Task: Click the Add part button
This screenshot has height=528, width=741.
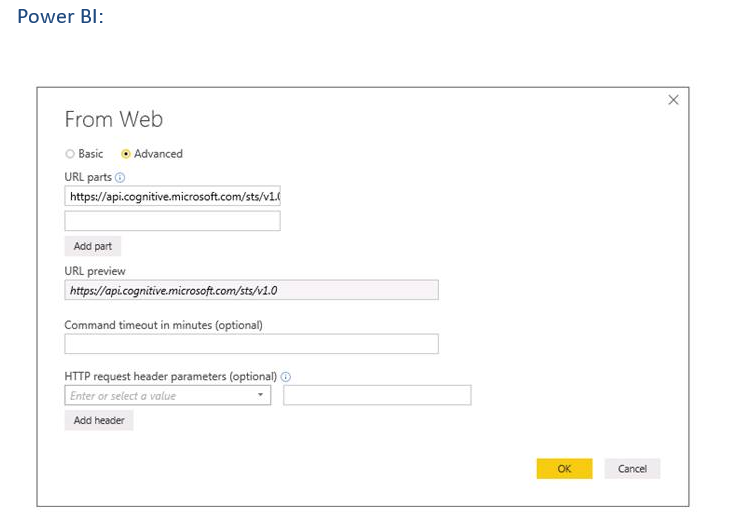Action: pos(93,246)
